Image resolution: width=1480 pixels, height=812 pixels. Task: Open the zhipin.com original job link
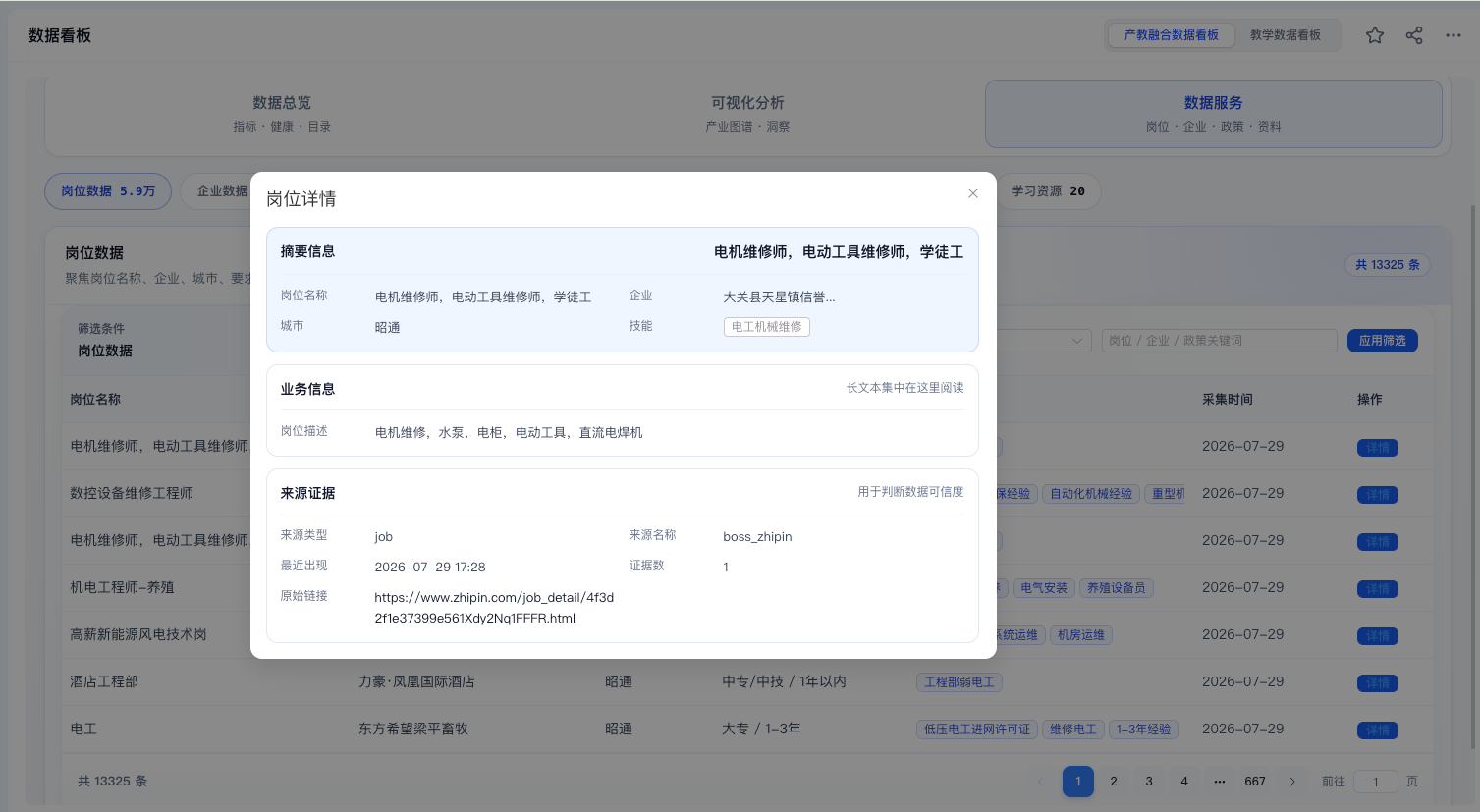pyautogui.click(x=494, y=608)
